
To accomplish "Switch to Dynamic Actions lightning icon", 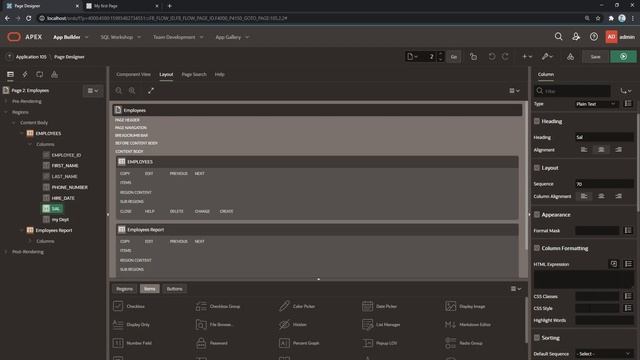I will point(25,74).
